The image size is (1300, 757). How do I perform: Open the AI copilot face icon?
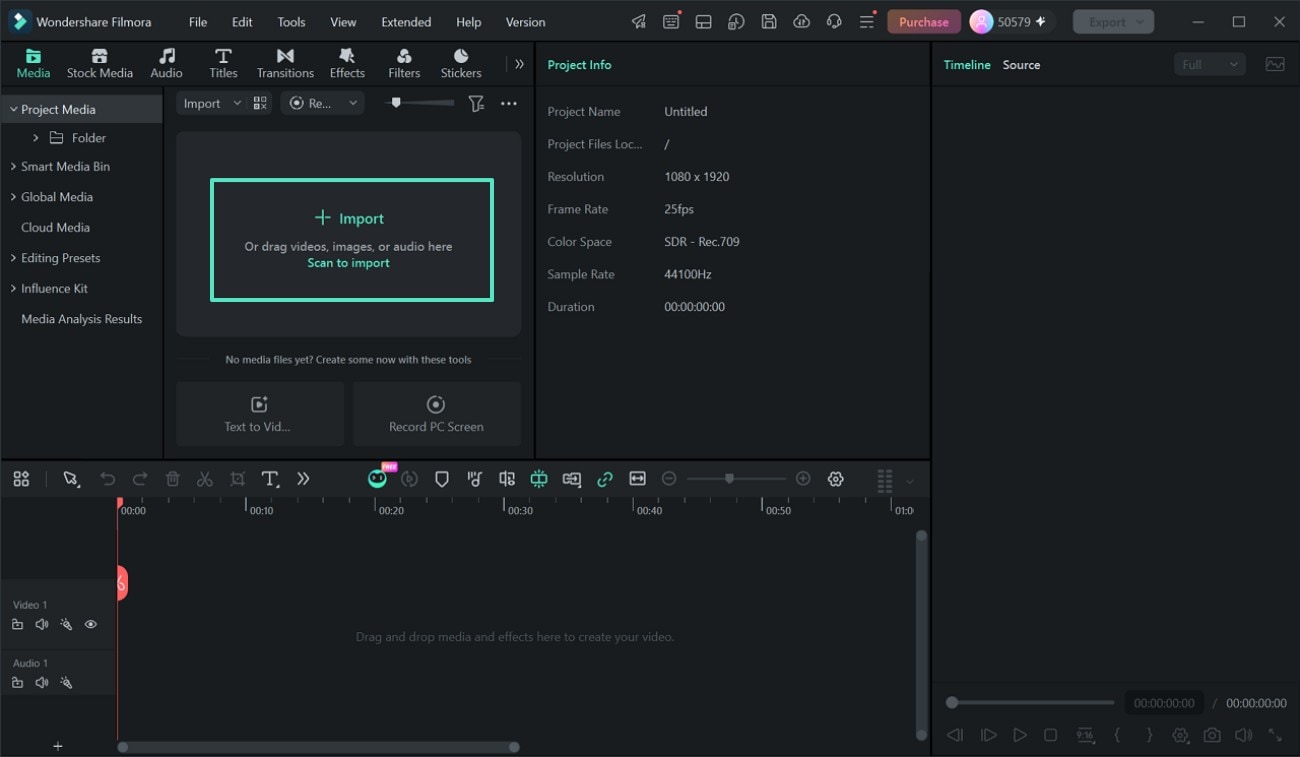(377, 479)
